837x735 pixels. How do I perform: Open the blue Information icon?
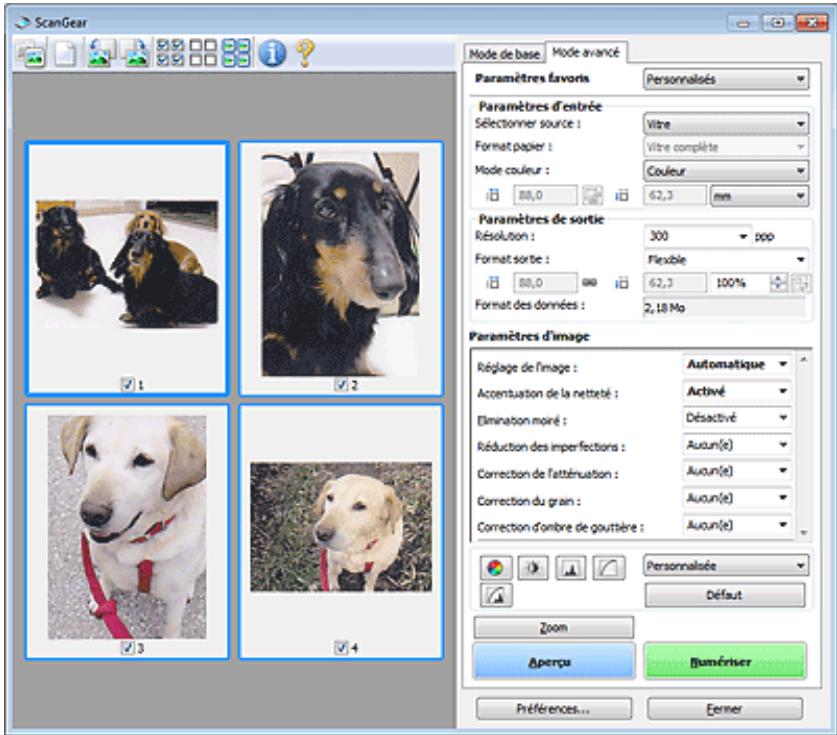(272, 53)
